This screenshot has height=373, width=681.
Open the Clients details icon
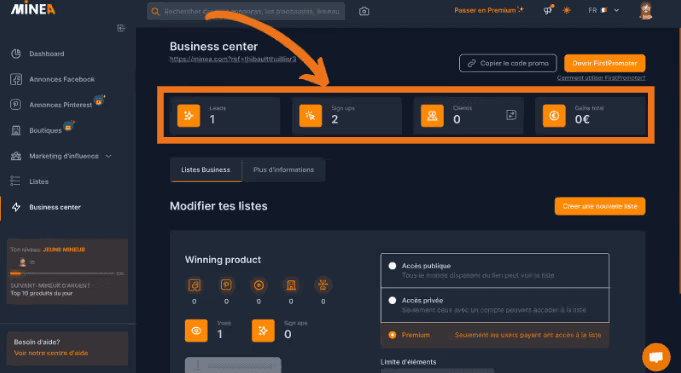[x=511, y=115]
